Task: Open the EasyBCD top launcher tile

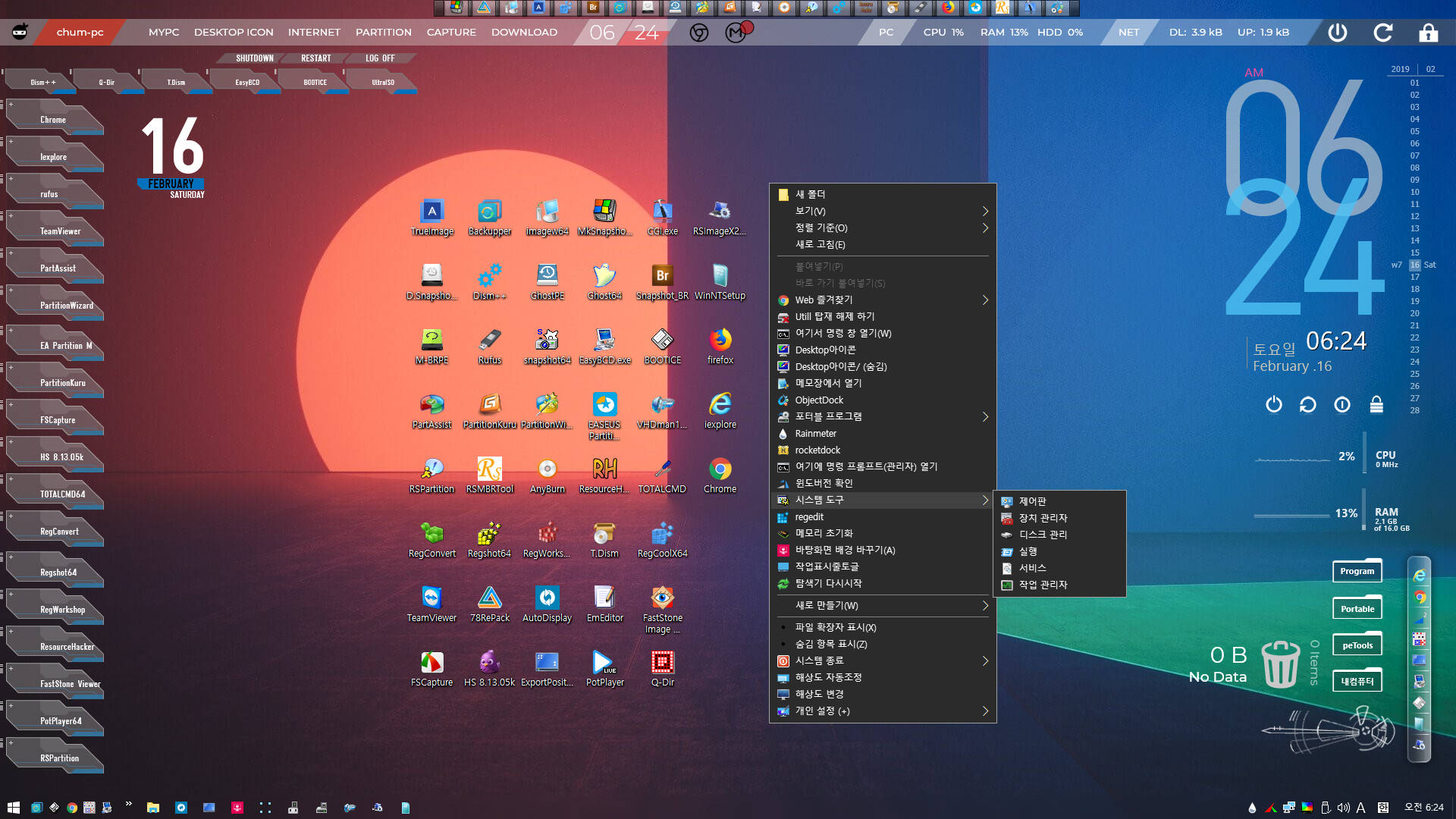Action: (x=246, y=82)
